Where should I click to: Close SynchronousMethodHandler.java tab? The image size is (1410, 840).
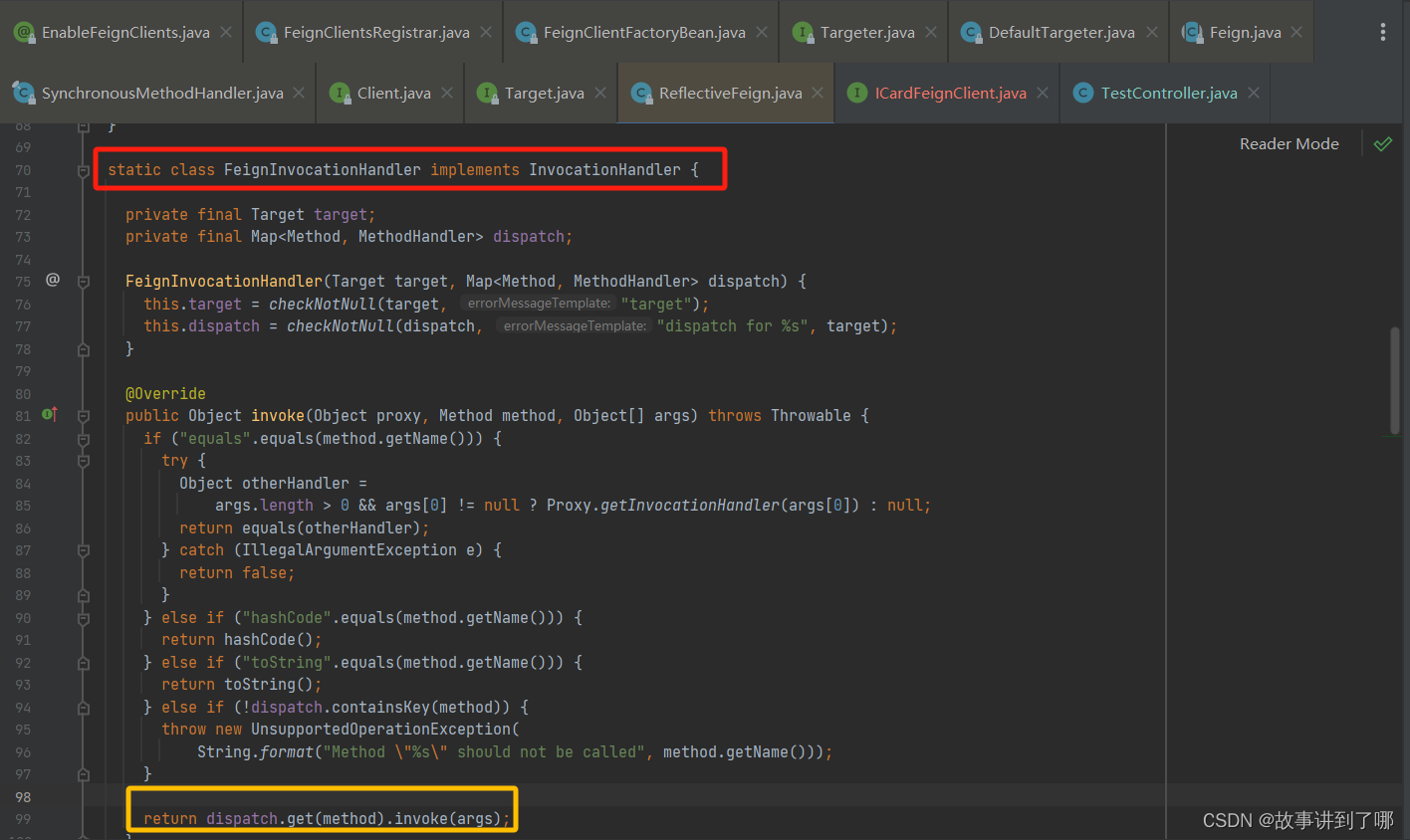(300, 93)
